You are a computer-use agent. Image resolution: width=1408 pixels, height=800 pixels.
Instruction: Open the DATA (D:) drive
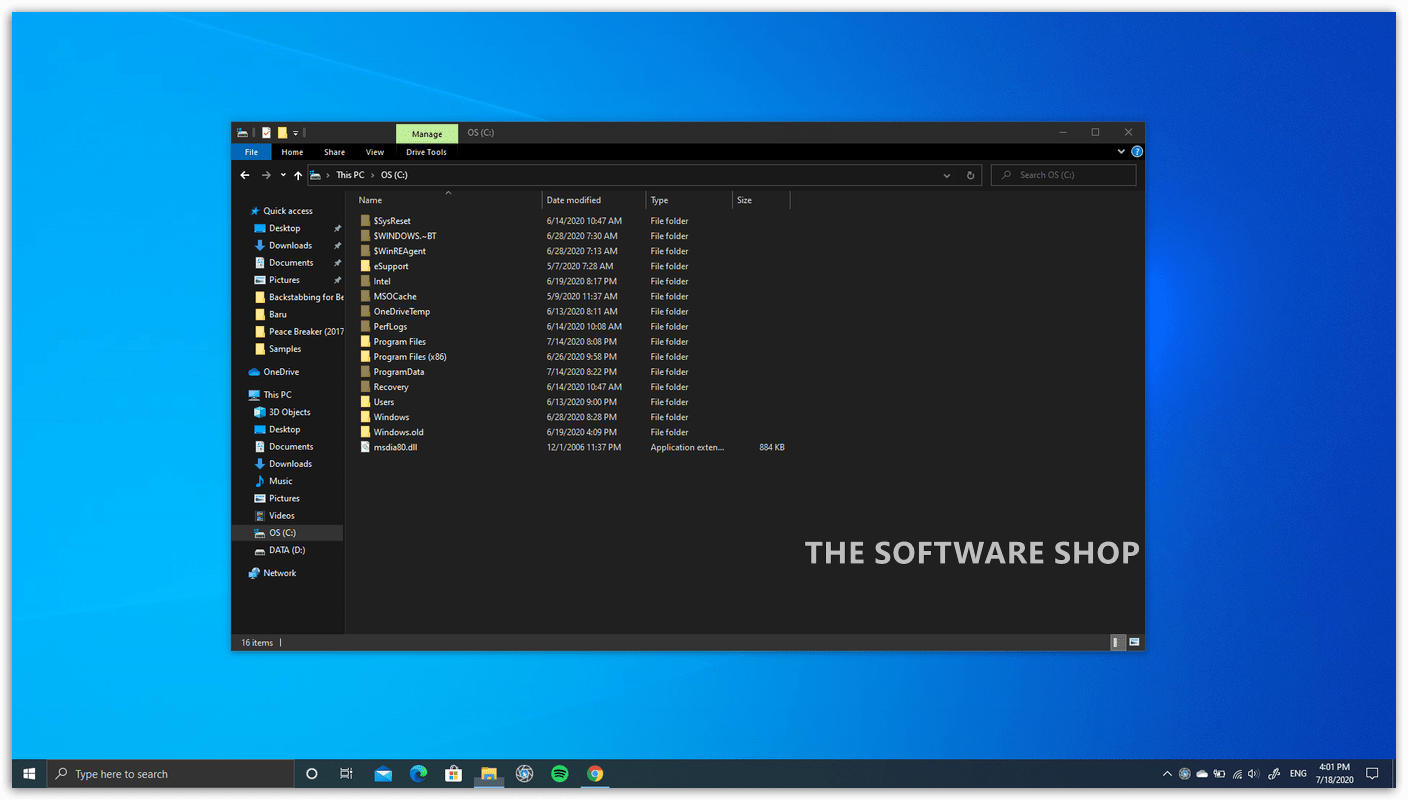(288, 549)
